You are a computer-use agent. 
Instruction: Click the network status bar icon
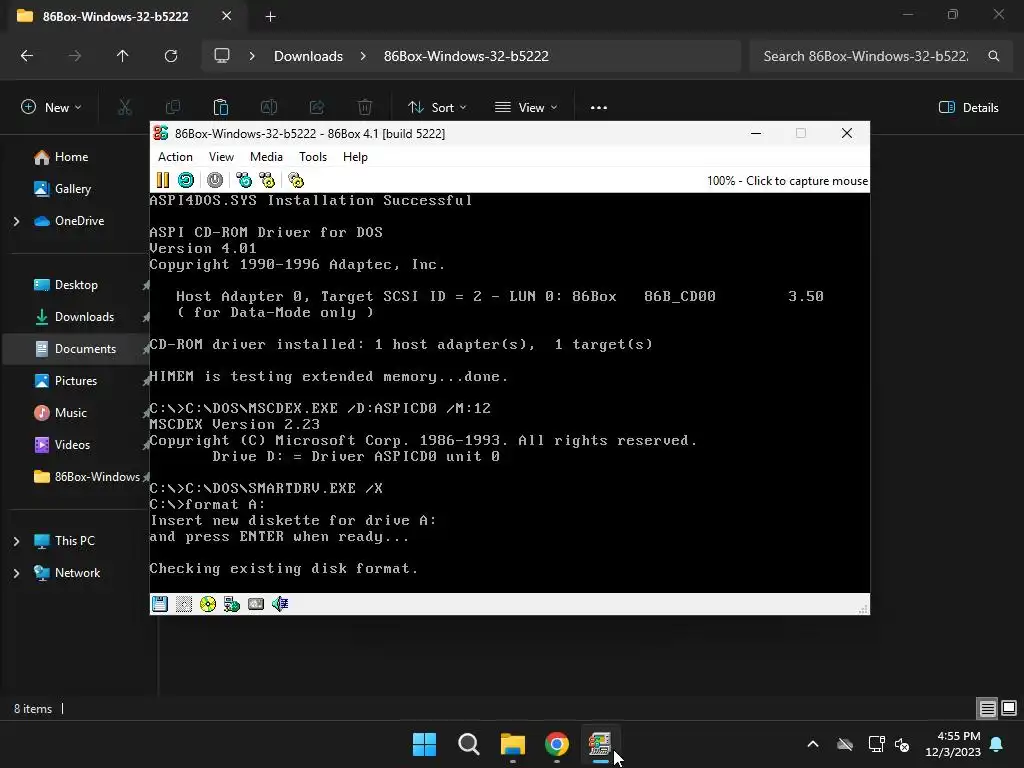pyautogui.click(x=232, y=604)
